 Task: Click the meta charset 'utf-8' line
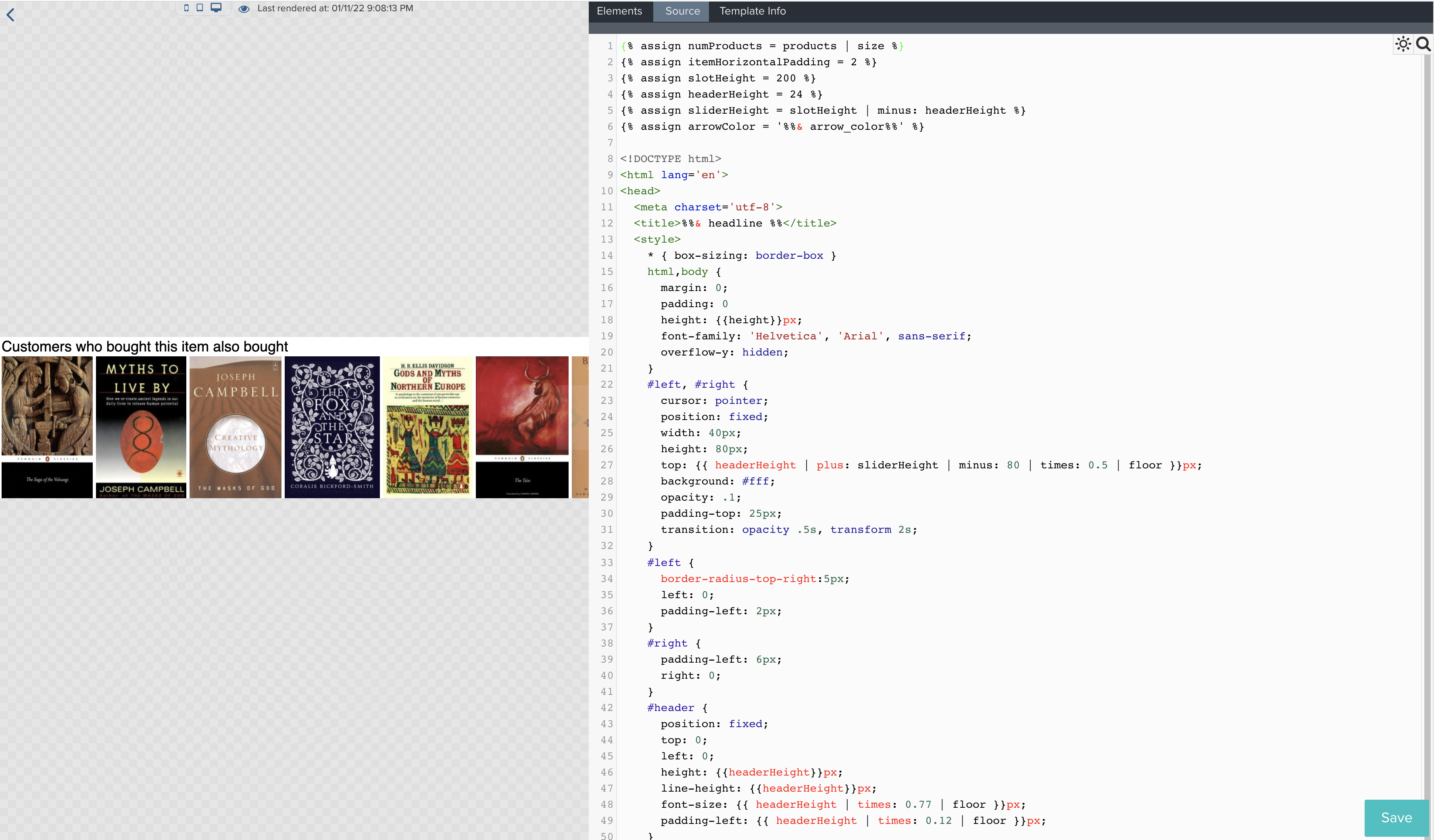tap(708, 207)
